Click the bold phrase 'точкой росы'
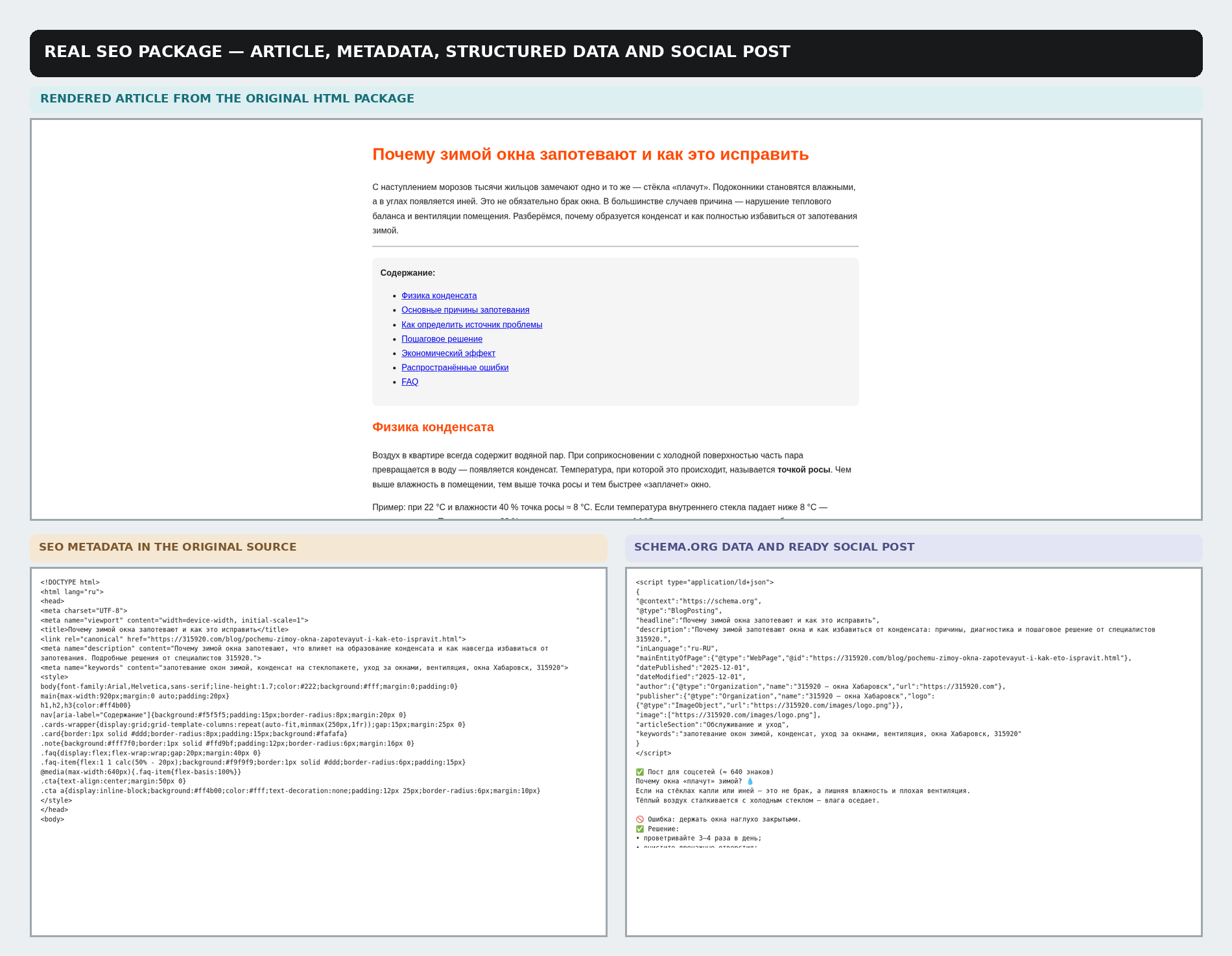 (804, 470)
